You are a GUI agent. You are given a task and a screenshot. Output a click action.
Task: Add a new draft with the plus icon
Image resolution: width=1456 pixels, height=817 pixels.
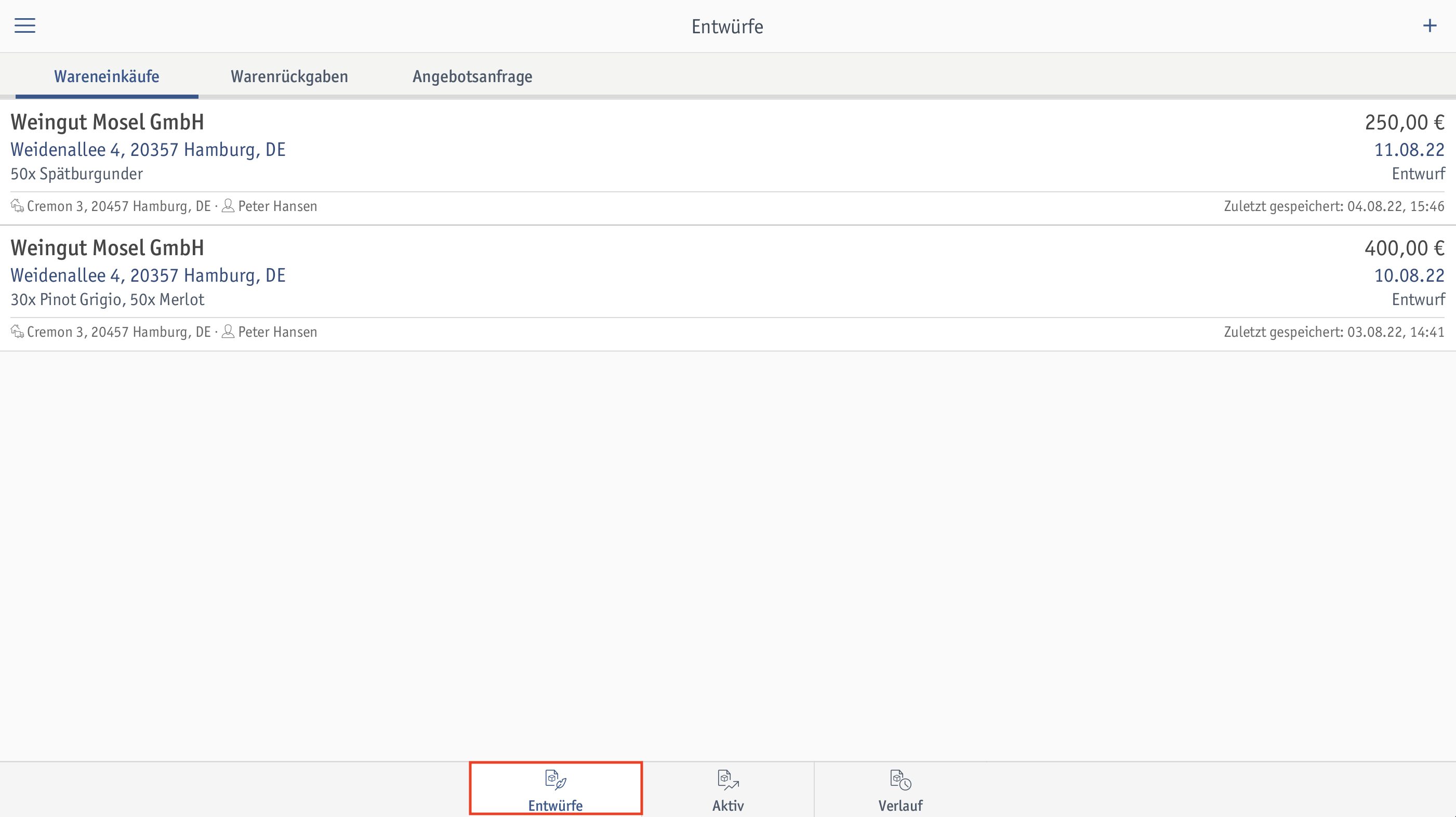coord(1430,25)
